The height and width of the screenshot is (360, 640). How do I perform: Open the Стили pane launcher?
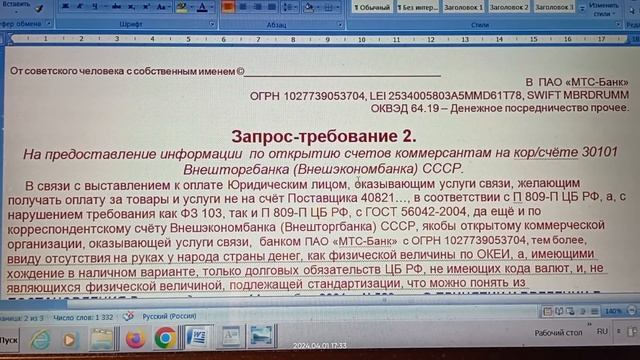click(x=618, y=25)
